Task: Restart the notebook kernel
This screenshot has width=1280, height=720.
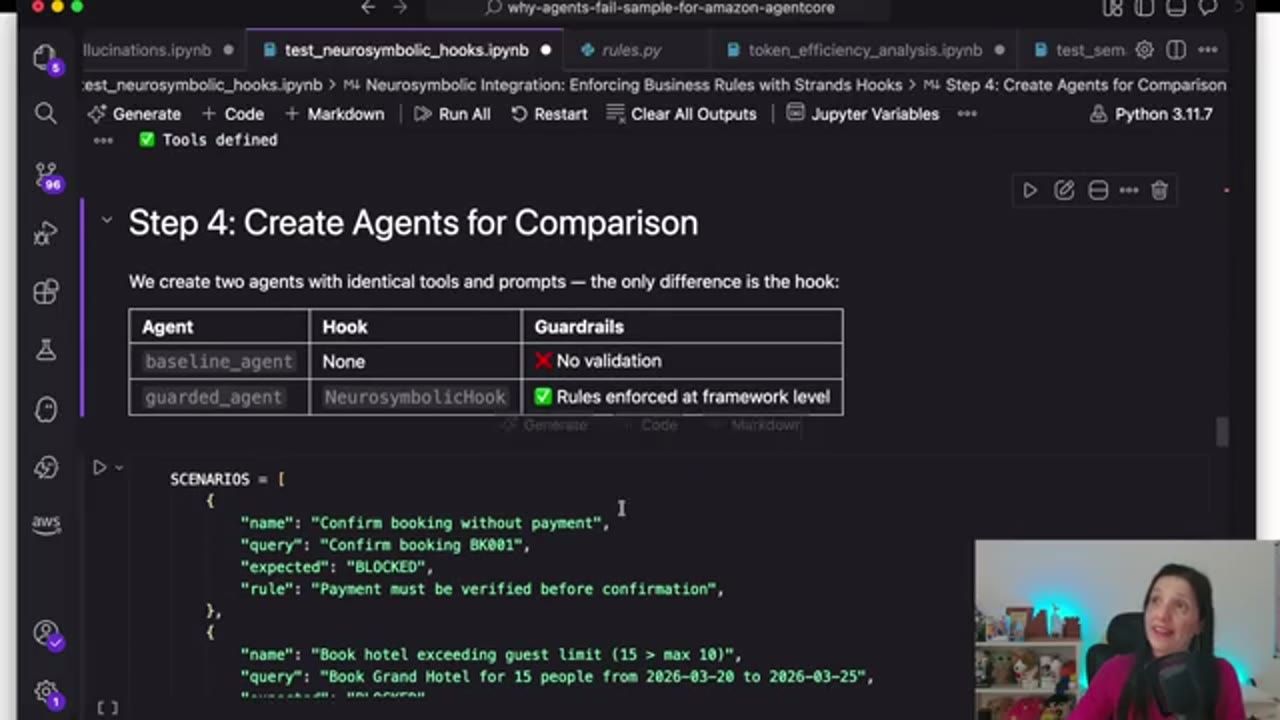Action: click(549, 114)
